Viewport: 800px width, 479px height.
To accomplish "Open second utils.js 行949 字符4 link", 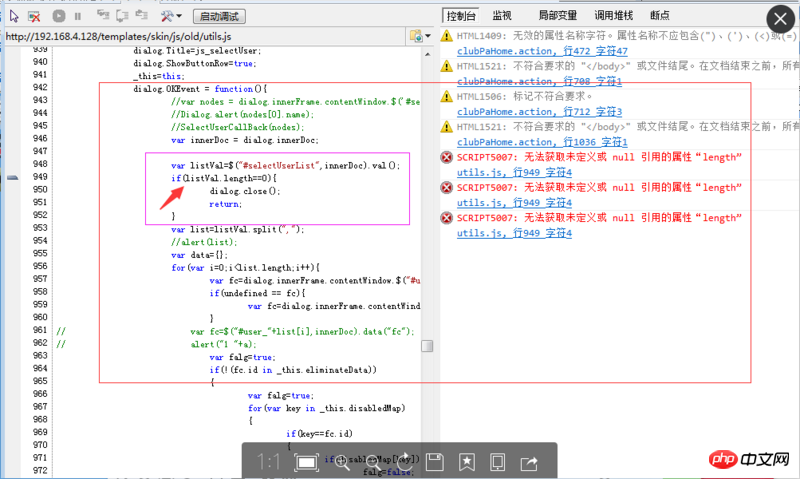I will pyautogui.click(x=514, y=203).
